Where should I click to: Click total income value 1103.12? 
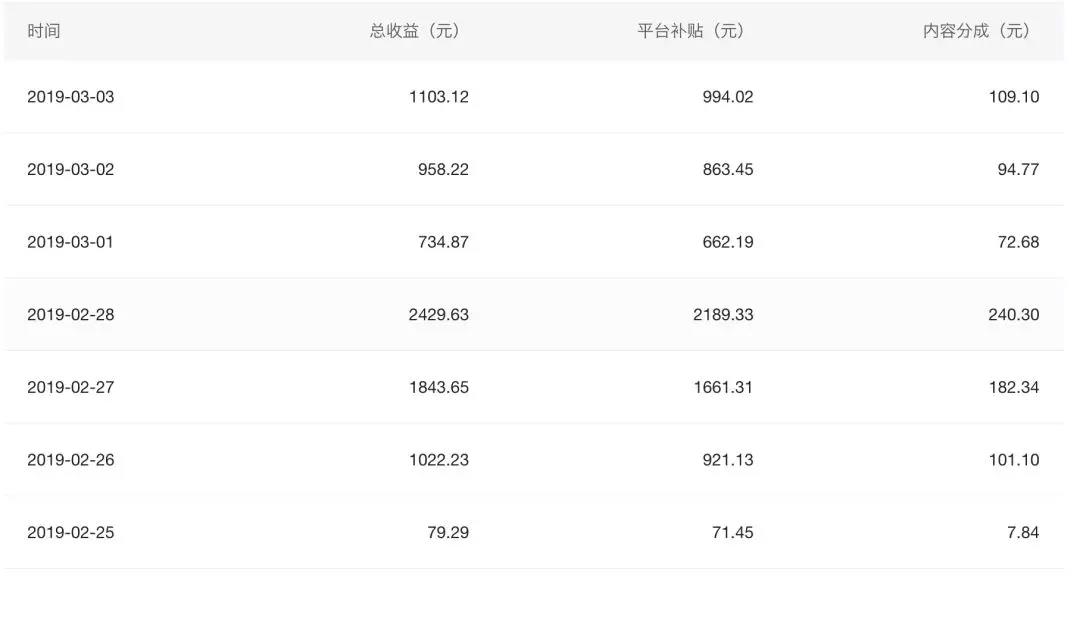(439, 97)
